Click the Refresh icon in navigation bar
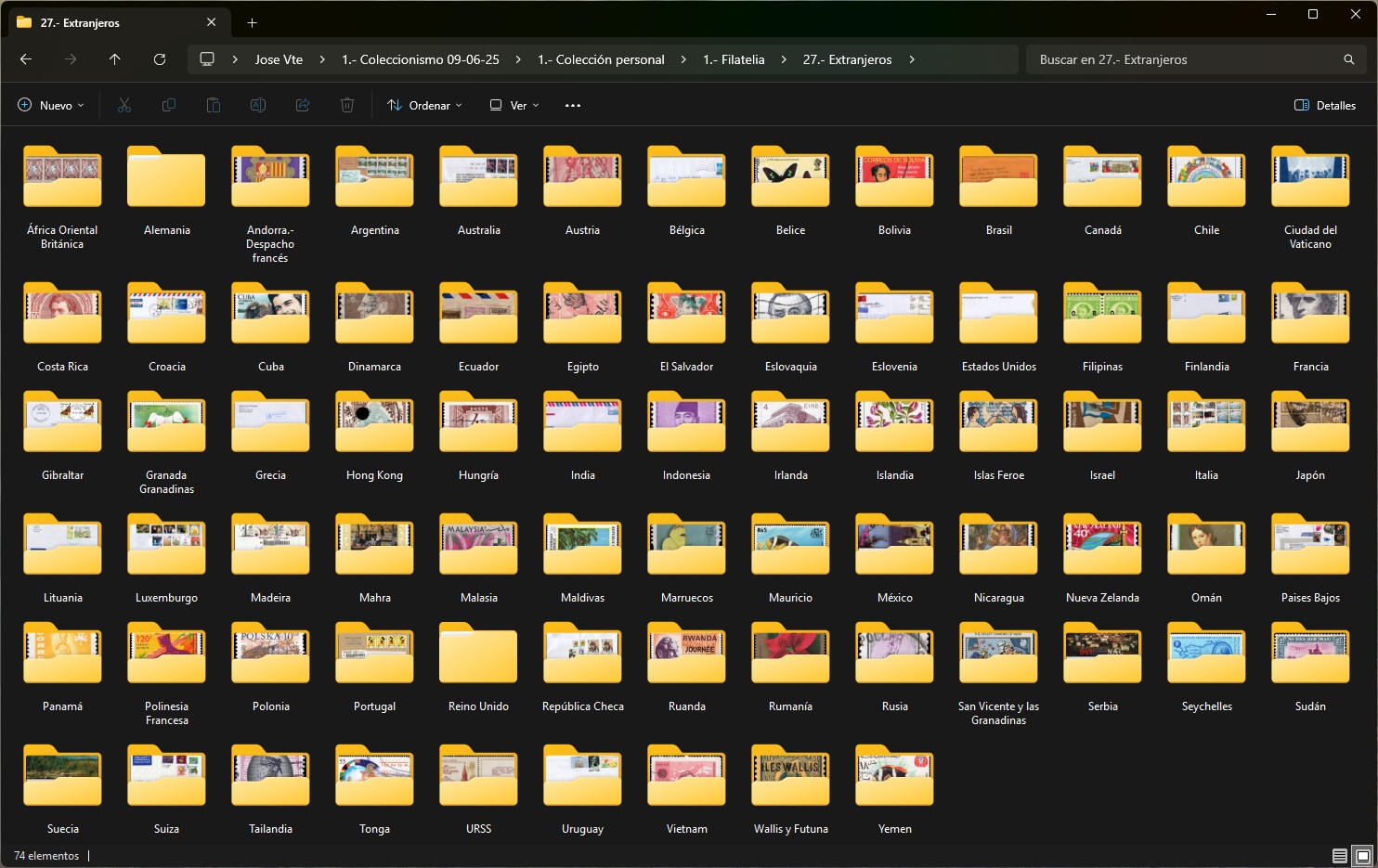Image resolution: width=1378 pixels, height=868 pixels. point(160,59)
